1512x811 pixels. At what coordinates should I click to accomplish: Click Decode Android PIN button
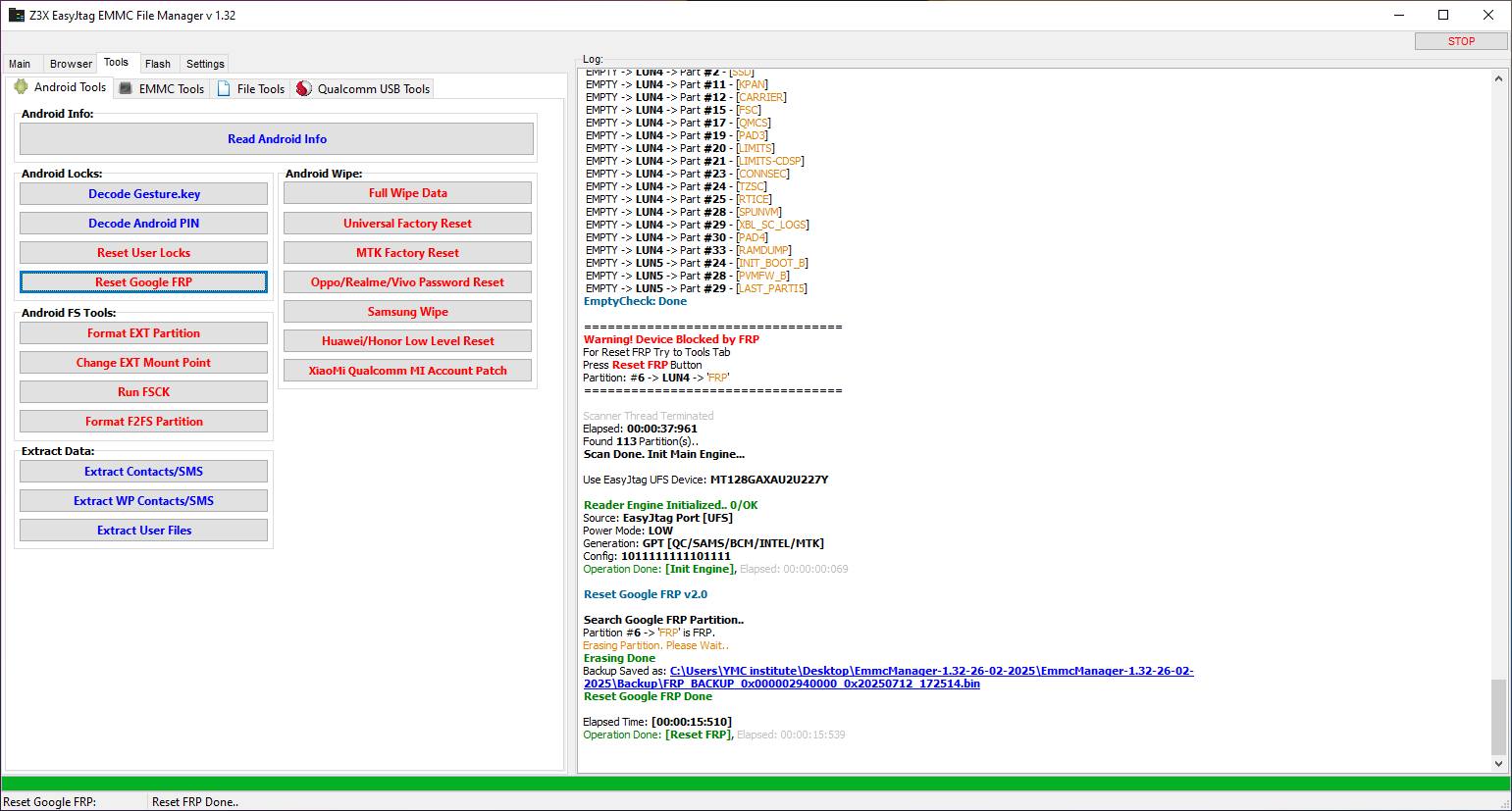144,224
